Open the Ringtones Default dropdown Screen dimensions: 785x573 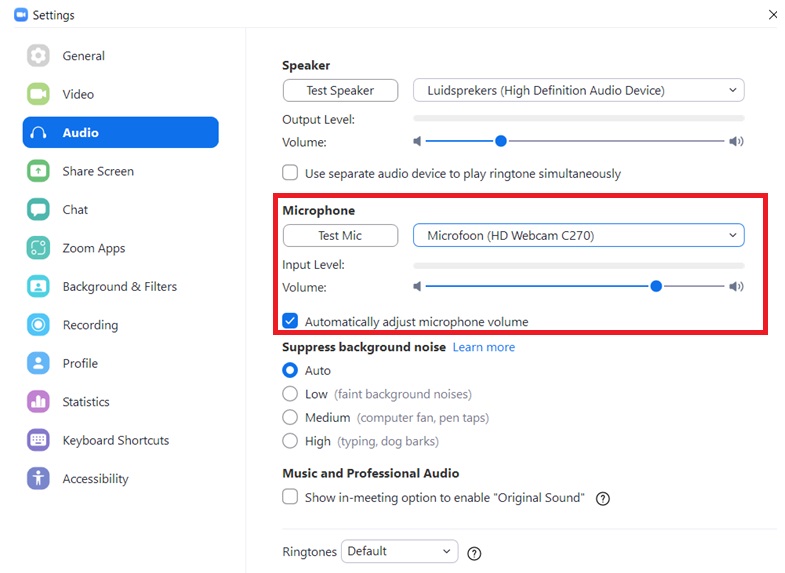click(399, 551)
